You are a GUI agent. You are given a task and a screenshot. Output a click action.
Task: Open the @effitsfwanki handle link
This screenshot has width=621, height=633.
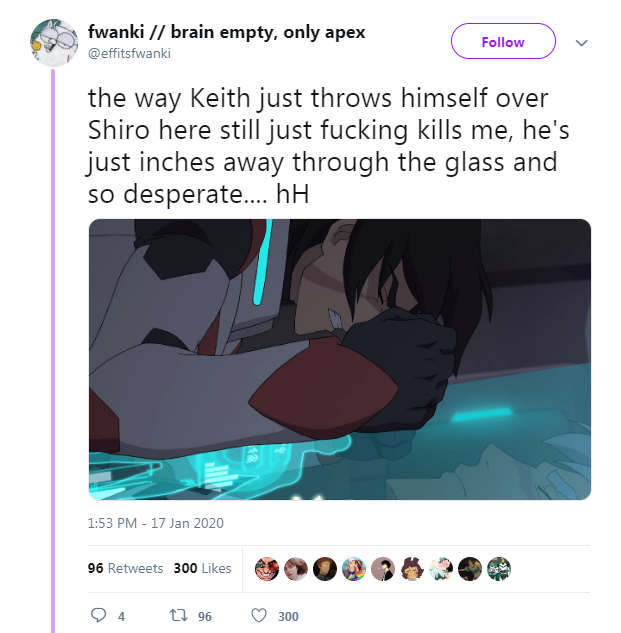(129, 53)
